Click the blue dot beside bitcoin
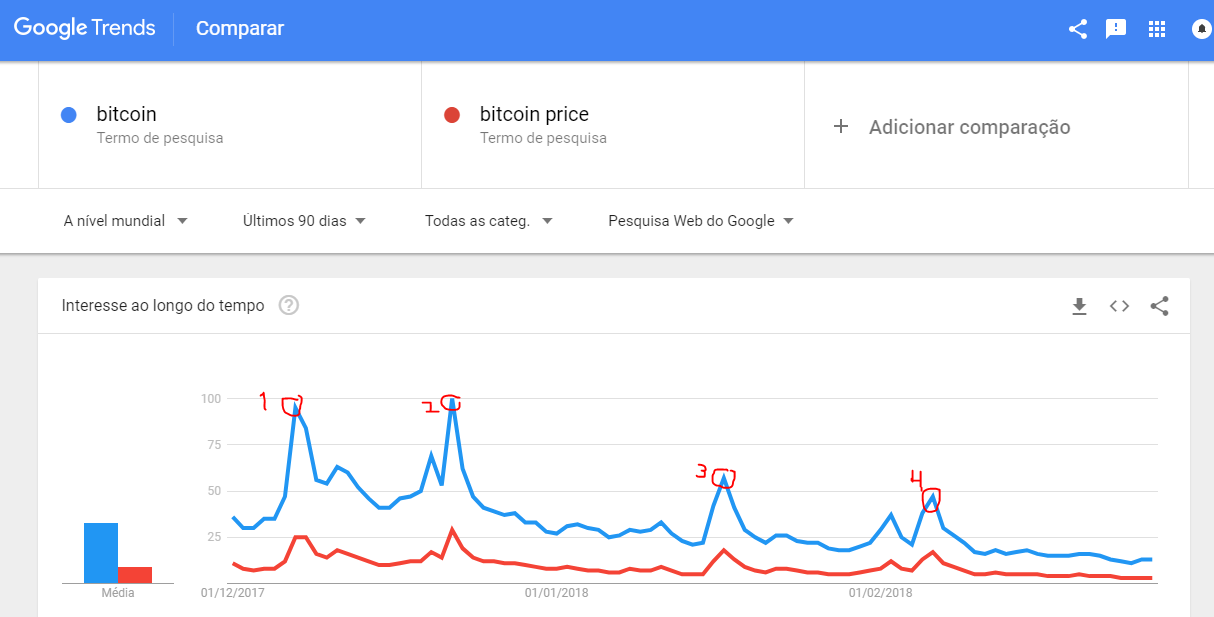 (x=68, y=115)
